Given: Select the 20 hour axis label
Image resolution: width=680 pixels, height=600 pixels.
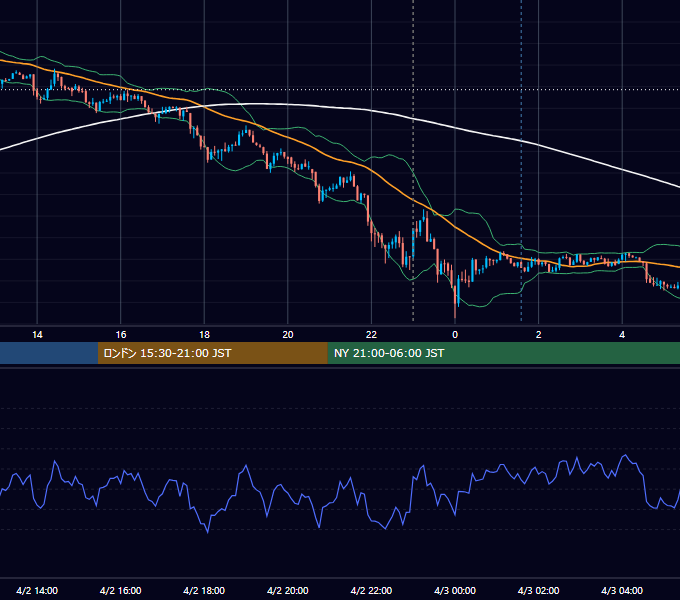Looking at the screenshot, I should (288, 335).
